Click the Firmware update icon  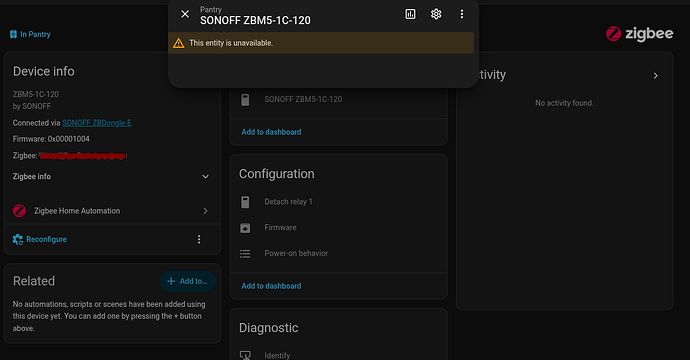[x=245, y=228]
